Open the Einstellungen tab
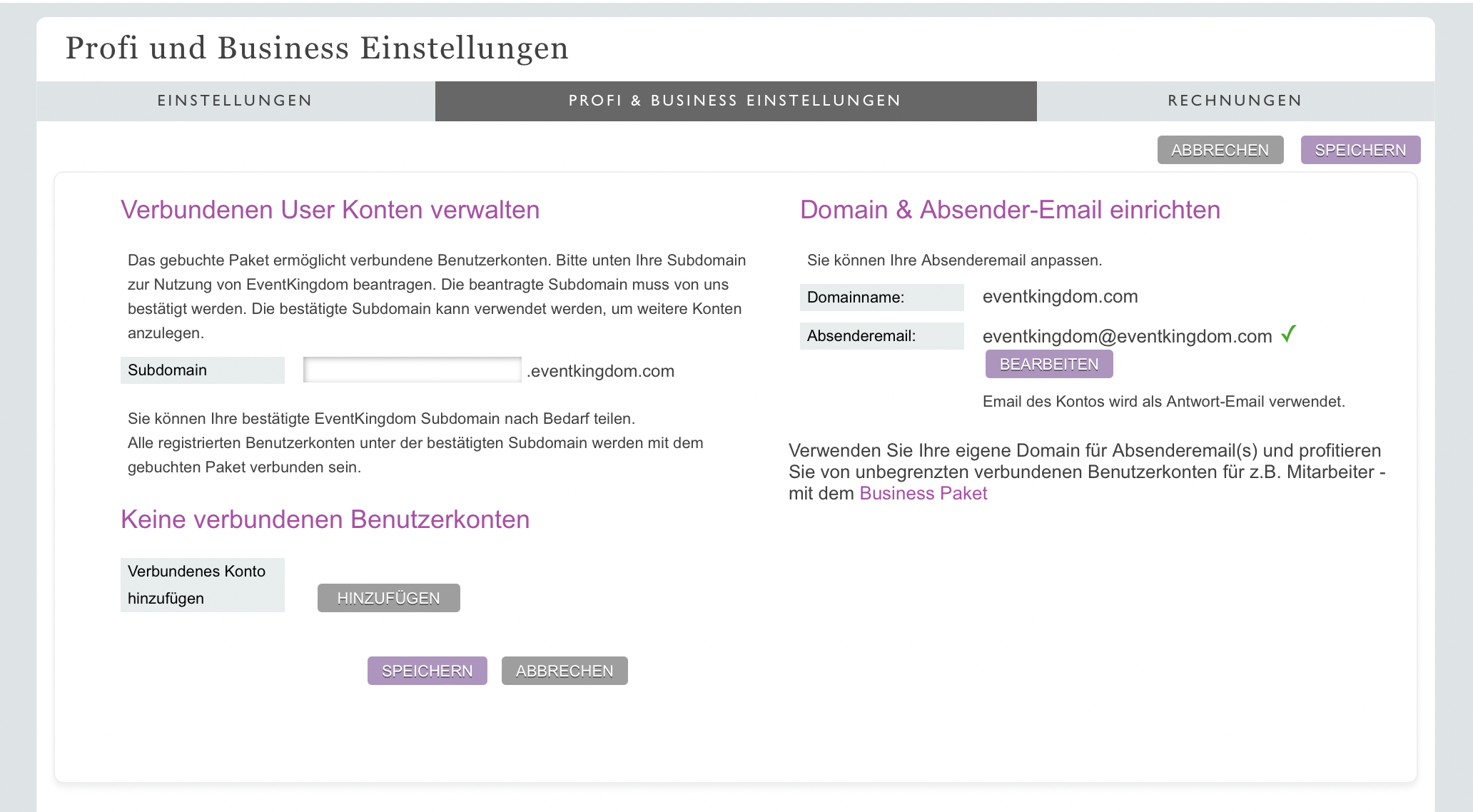Viewport: 1473px width, 812px height. tap(236, 101)
